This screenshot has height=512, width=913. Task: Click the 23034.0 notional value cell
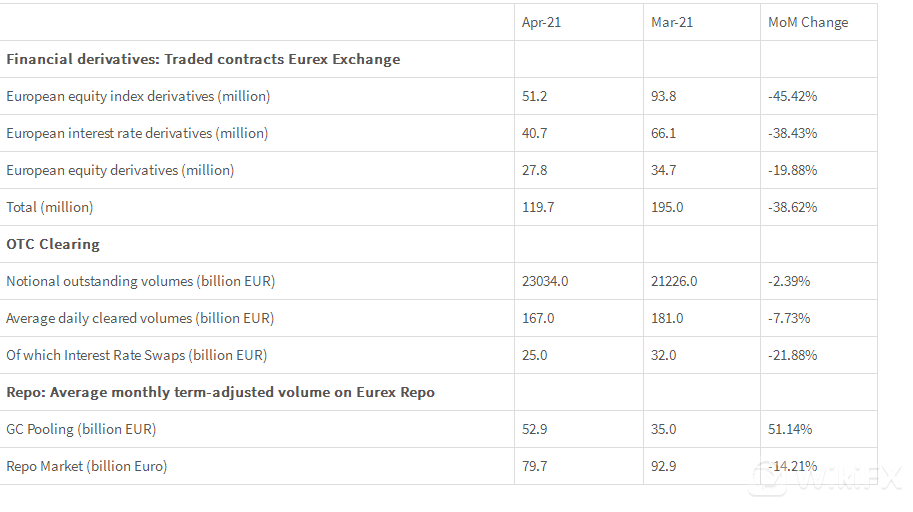point(545,281)
